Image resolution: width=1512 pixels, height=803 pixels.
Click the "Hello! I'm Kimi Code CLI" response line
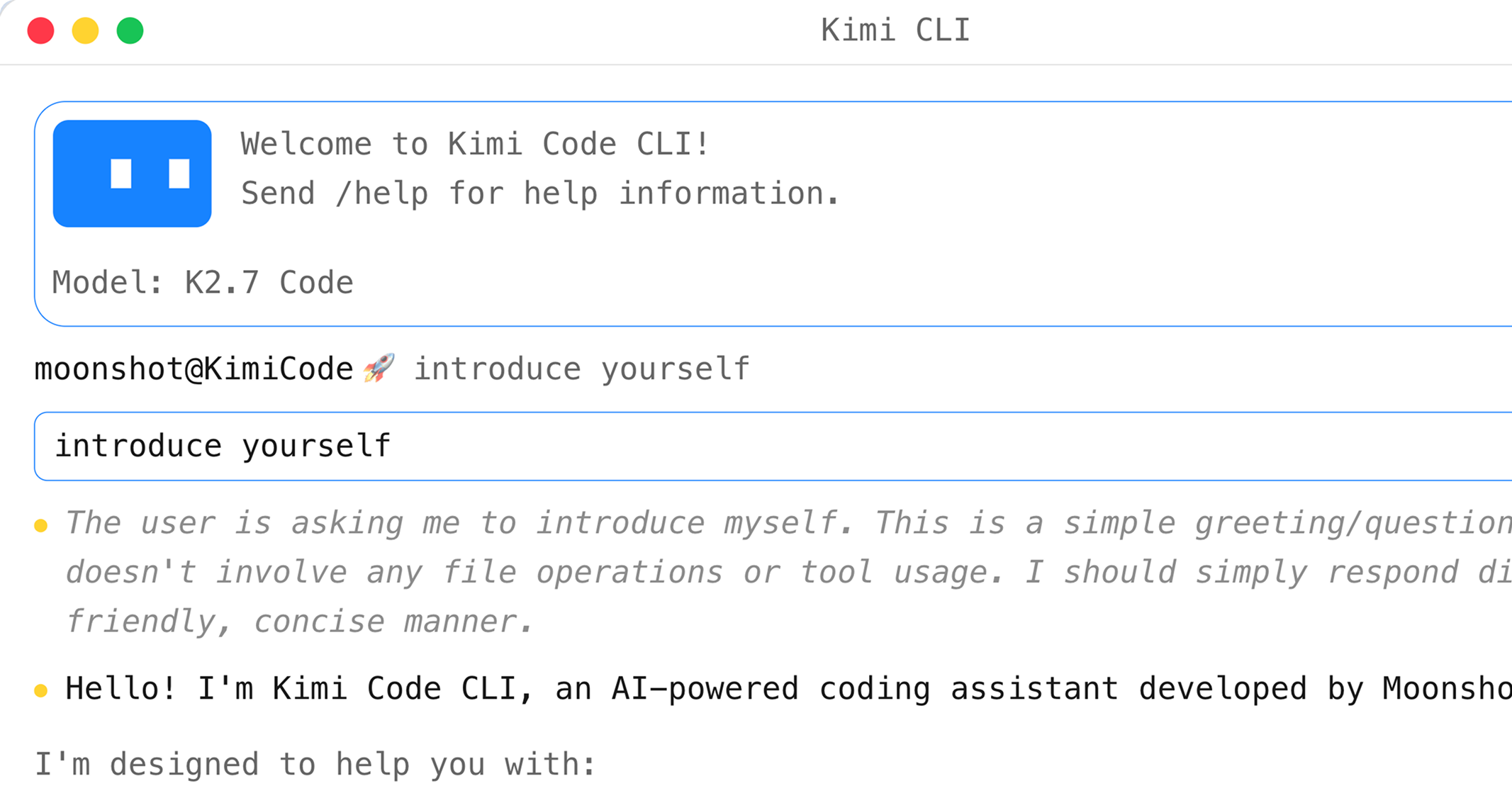coord(788,689)
